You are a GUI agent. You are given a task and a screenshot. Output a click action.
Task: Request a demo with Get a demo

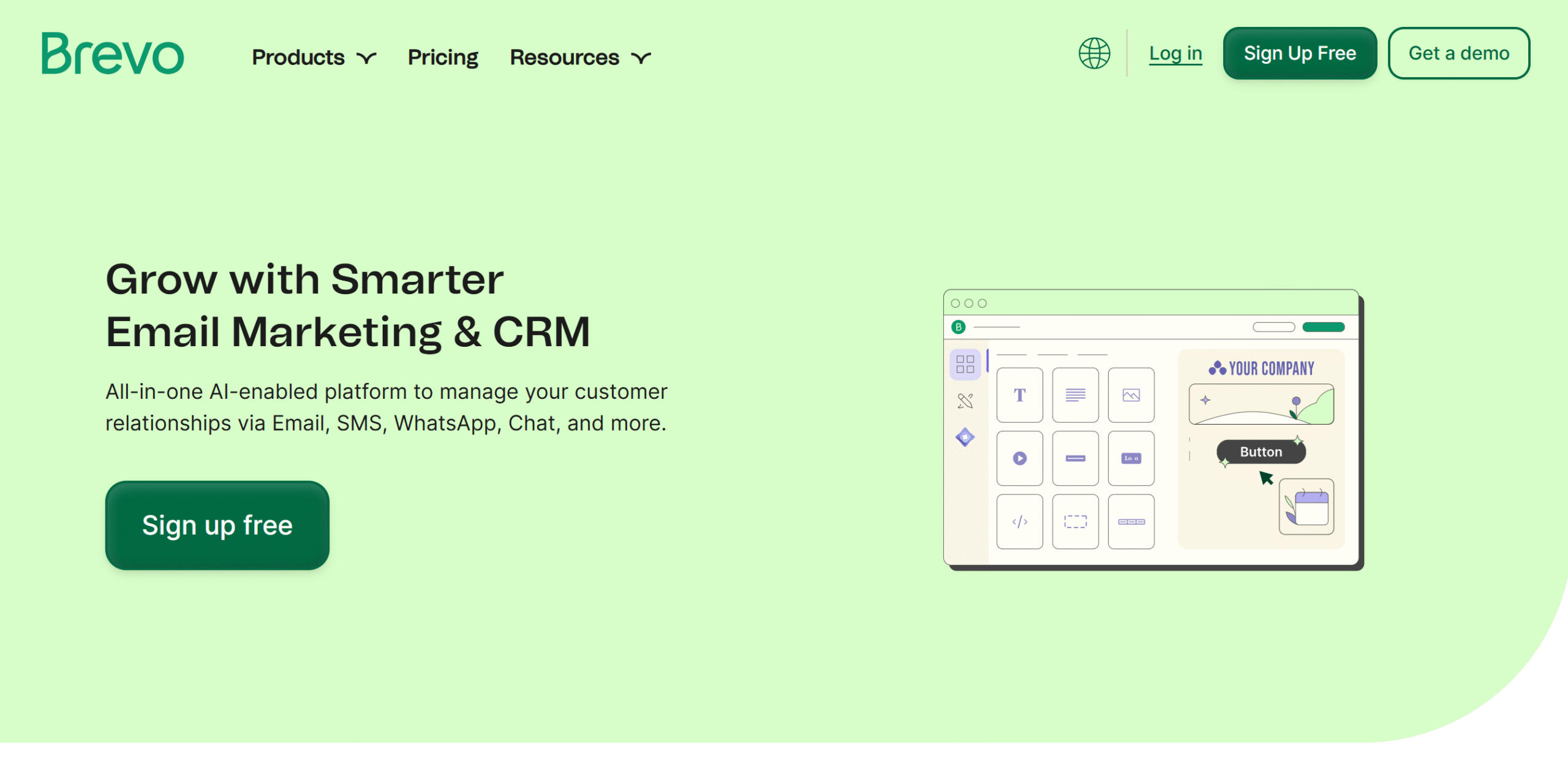pyautogui.click(x=1458, y=53)
